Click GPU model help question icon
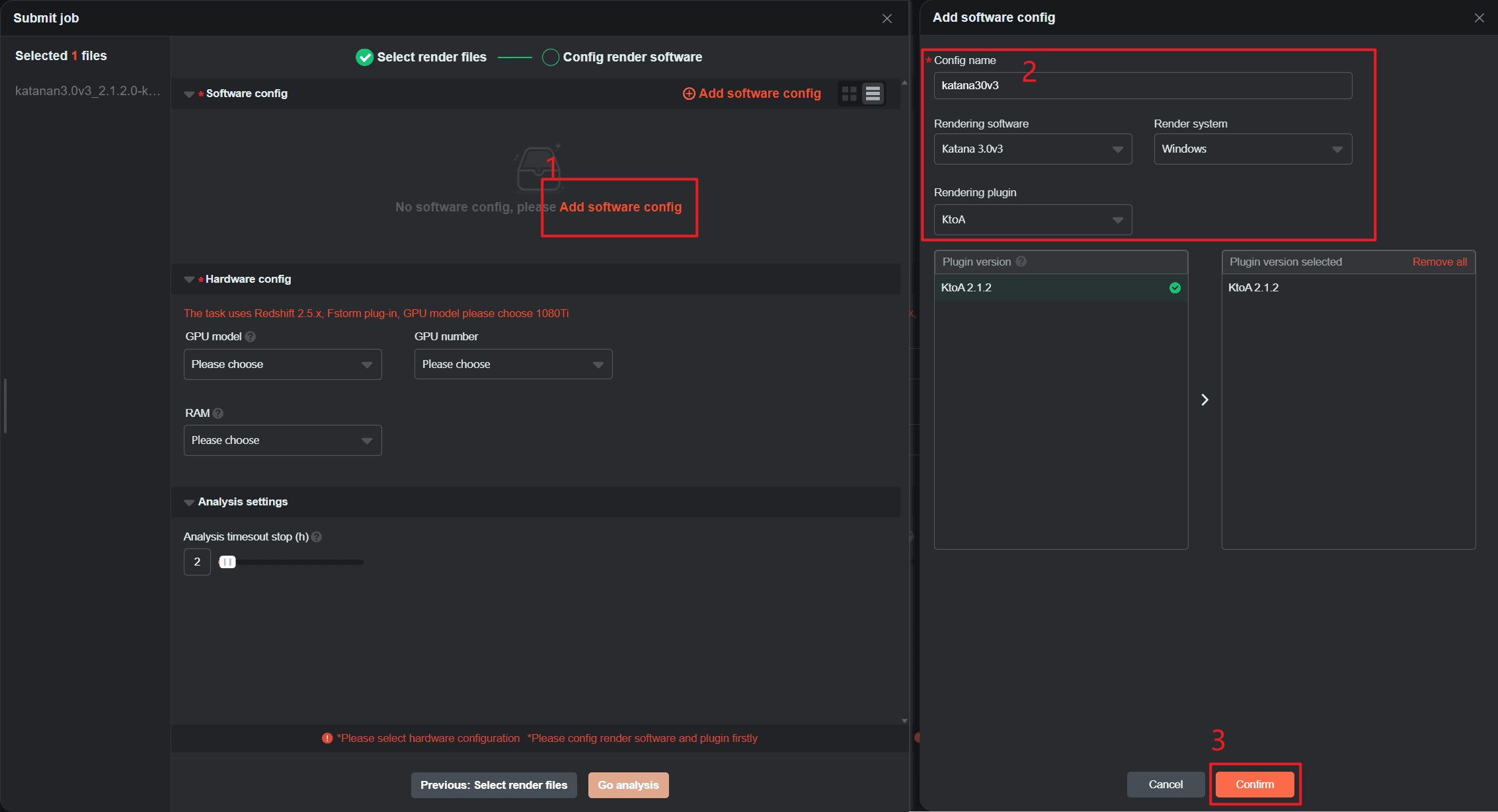1498x812 pixels. pyautogui.click(x=250, y=337)
